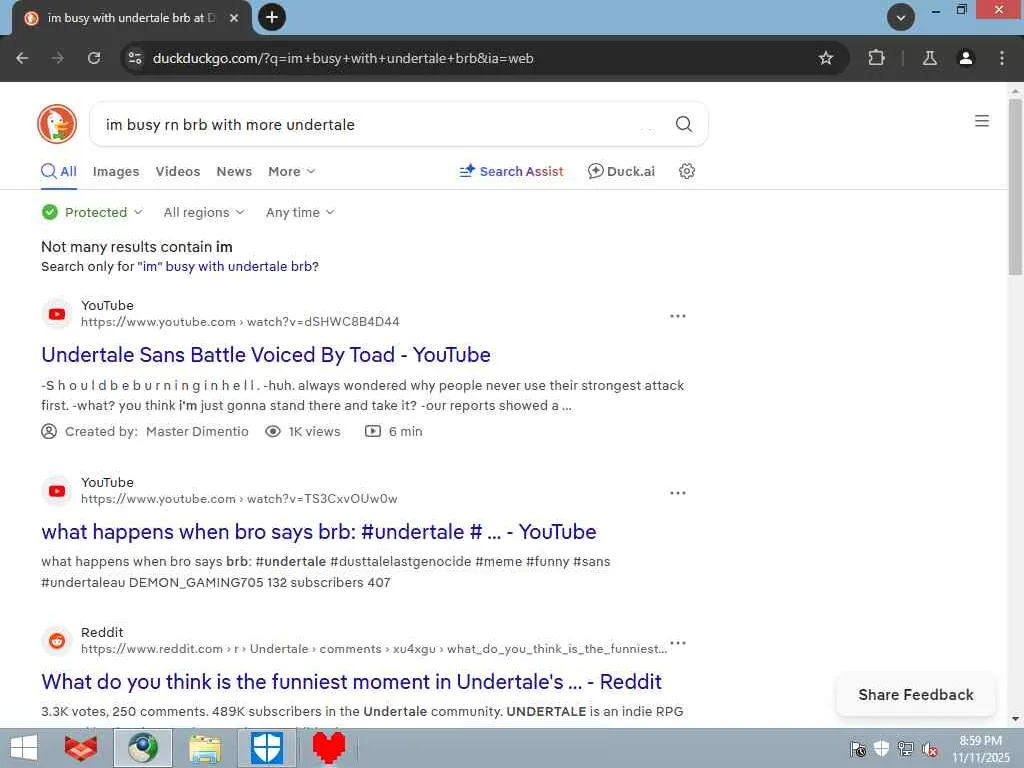
Task: Switch to browser icon in taskbar
Action: pos(143,748)
